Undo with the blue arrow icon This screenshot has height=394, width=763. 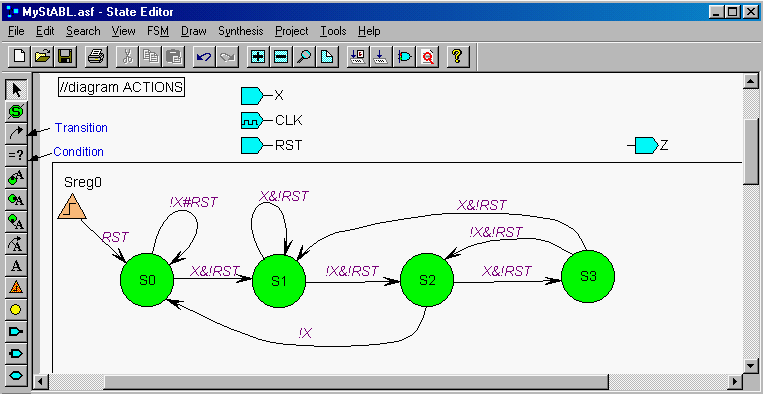pos(203,57)
